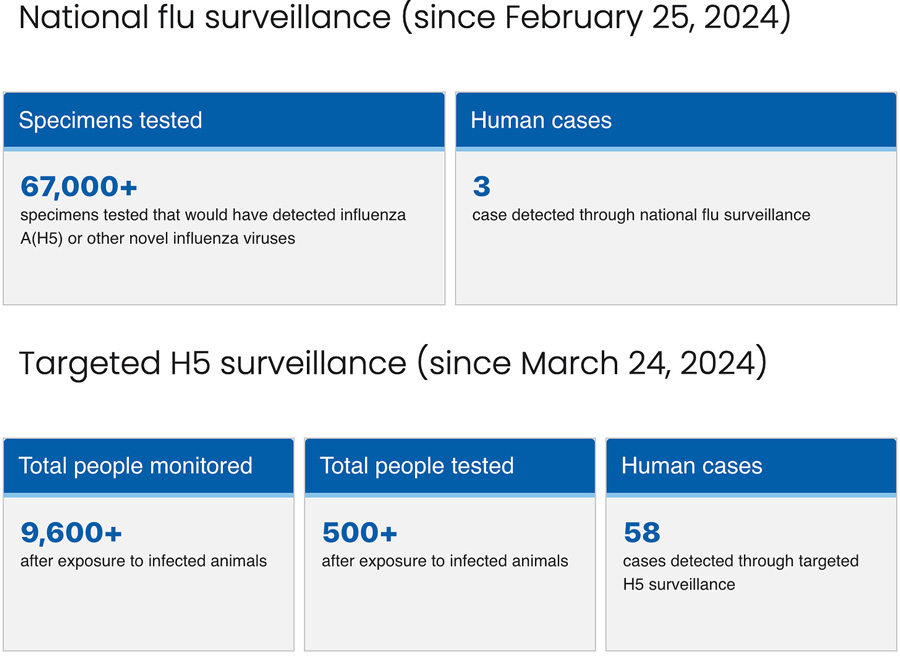Select the "Specimens tested" card header
This screenshot has height=656, width=900.
pyautogui.click(x=110, y=121)
